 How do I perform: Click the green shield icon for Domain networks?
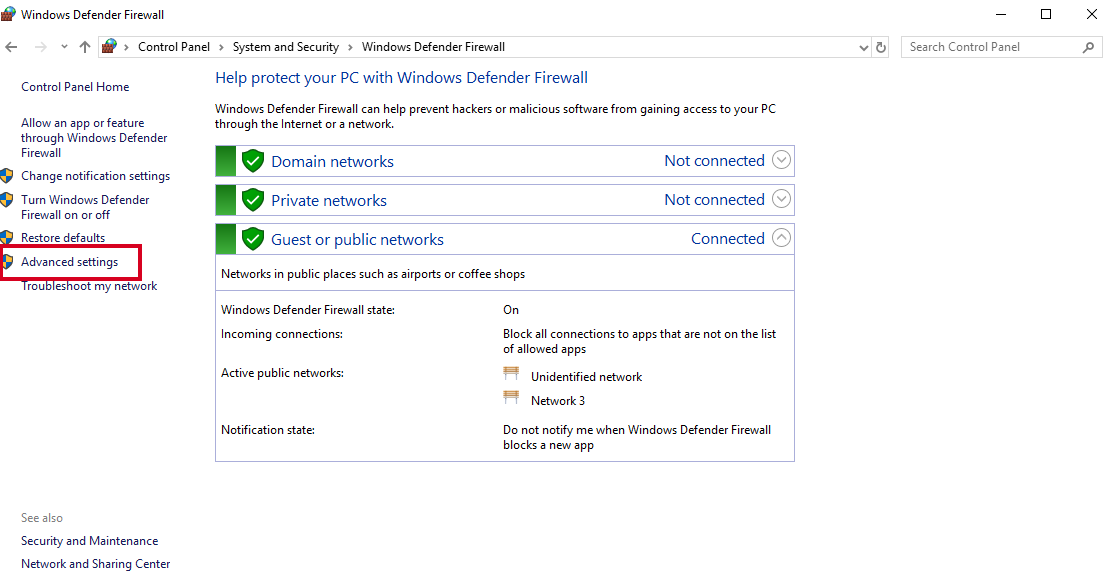(253, 160)
